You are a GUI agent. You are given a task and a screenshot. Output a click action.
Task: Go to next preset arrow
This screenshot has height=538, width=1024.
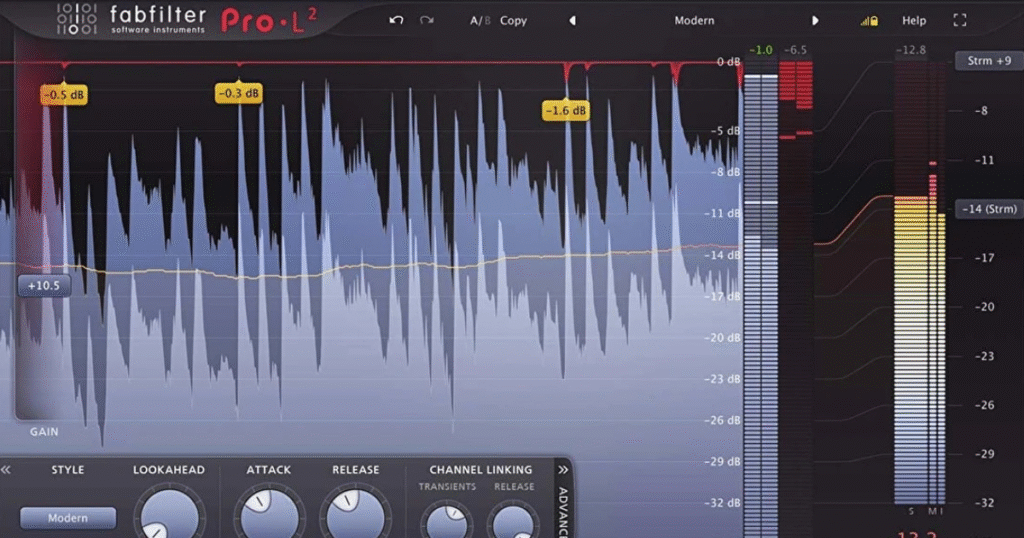click(x=815, y=21)
